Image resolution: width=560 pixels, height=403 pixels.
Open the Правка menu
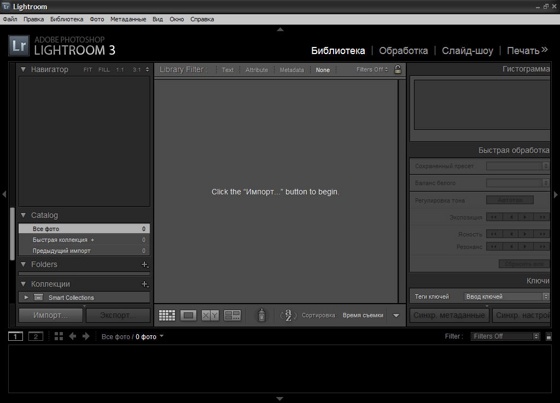(x=34, y=19)
